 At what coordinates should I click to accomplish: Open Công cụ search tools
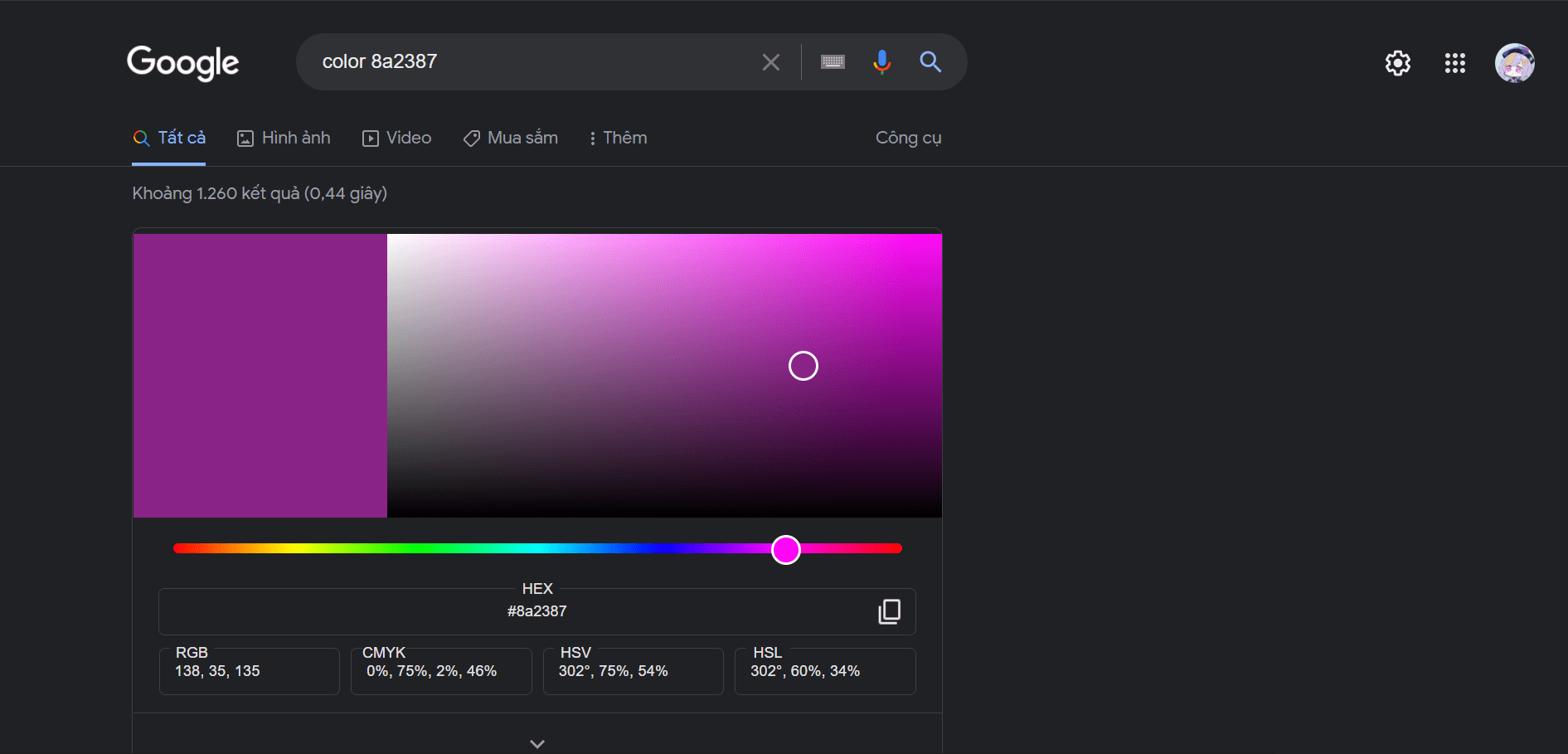pyautogui.click(x=908, y=139)
